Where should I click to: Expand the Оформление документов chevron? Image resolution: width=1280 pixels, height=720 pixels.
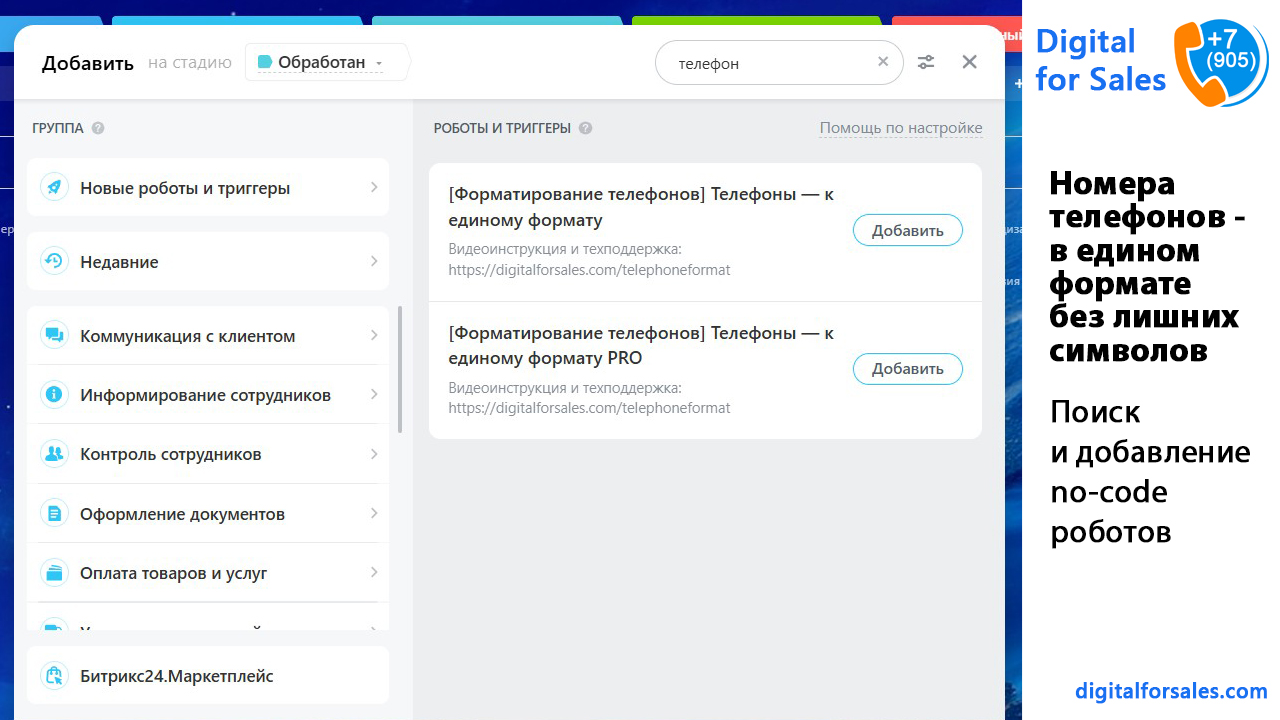pyautogui.click(x=373, y=513)
